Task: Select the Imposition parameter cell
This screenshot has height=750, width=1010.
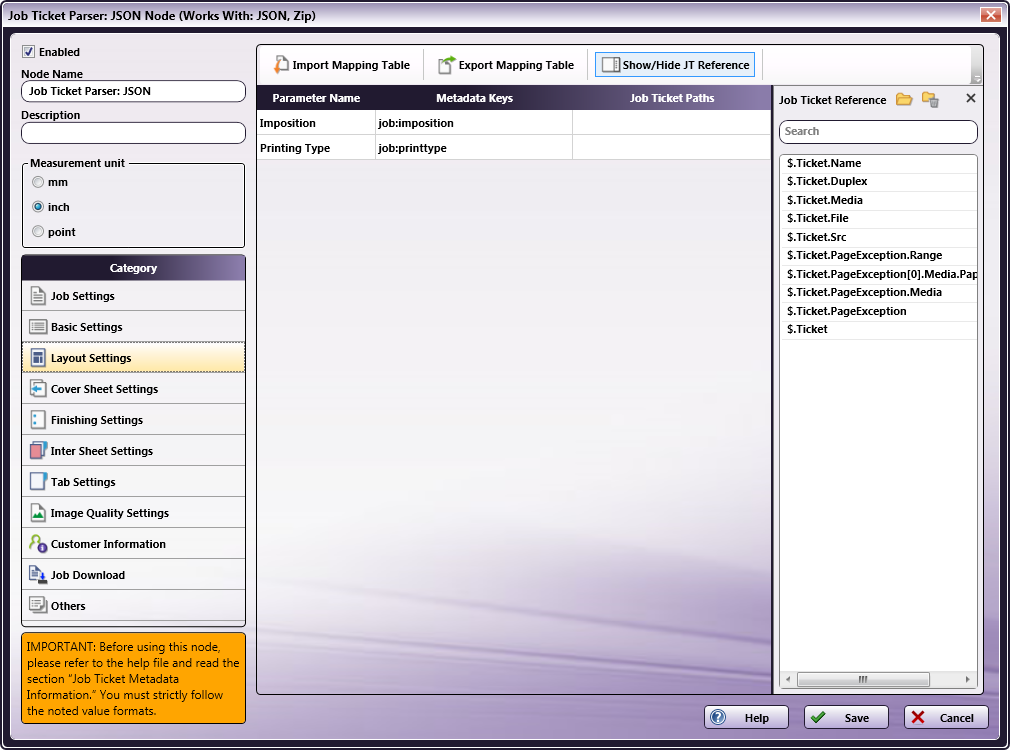Action: (x=316, y=123)
